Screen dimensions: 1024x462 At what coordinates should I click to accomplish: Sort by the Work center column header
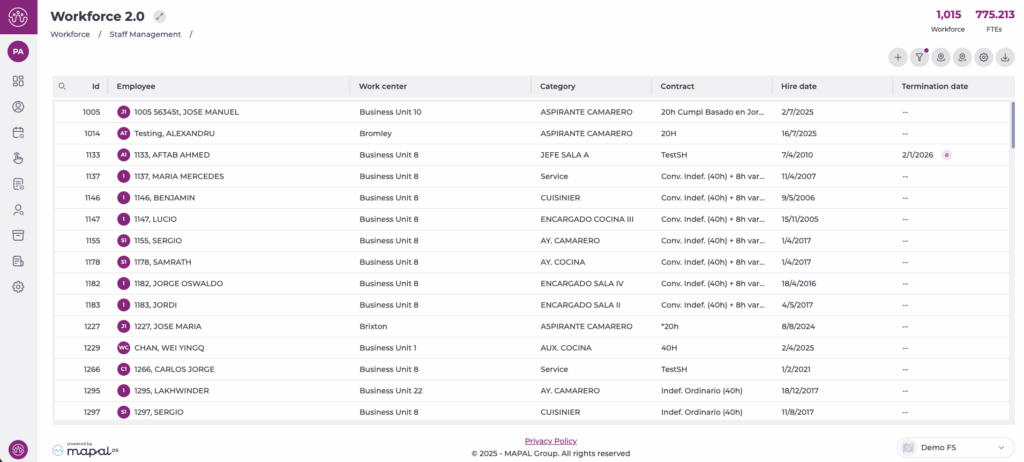click(382, 87)
